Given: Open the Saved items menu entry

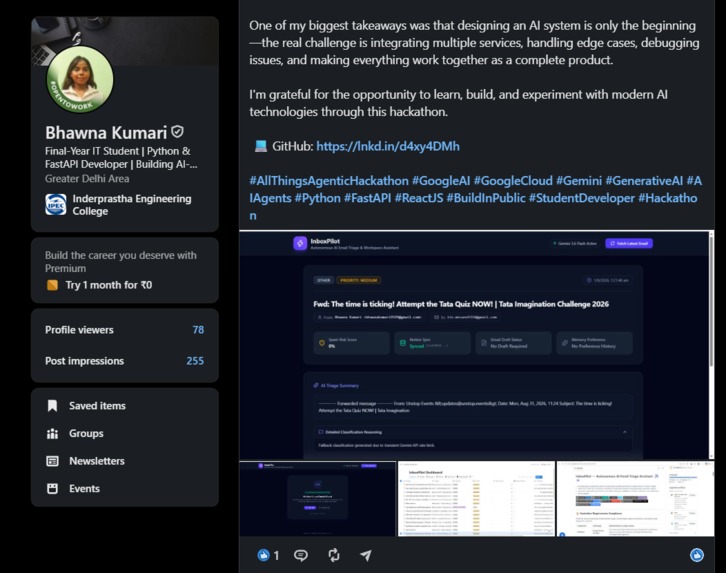Looking at the screenshot, I should (x=97, y=406).
